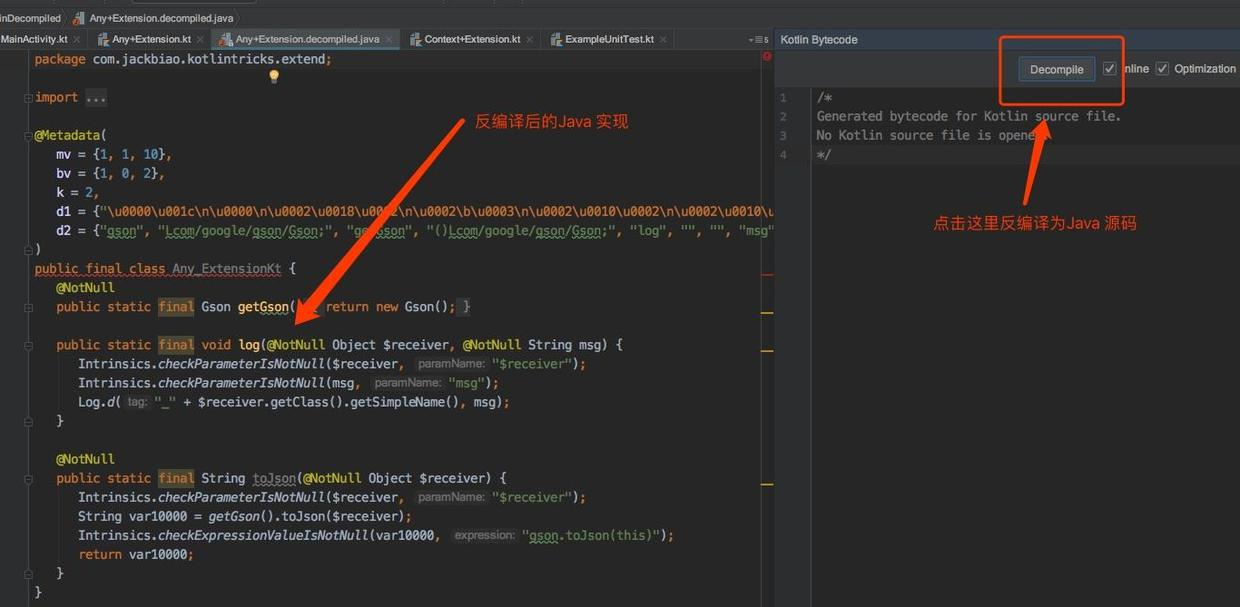
Task: Click the yellow lightbulb intention icon
Action: 274,77
